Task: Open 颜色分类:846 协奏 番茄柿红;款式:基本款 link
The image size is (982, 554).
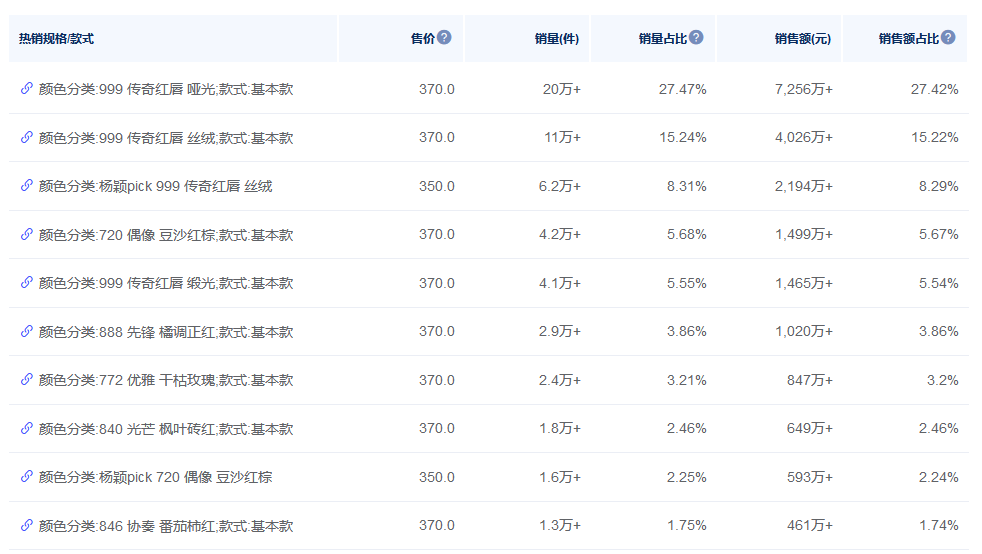Action: tap(166, 526)
